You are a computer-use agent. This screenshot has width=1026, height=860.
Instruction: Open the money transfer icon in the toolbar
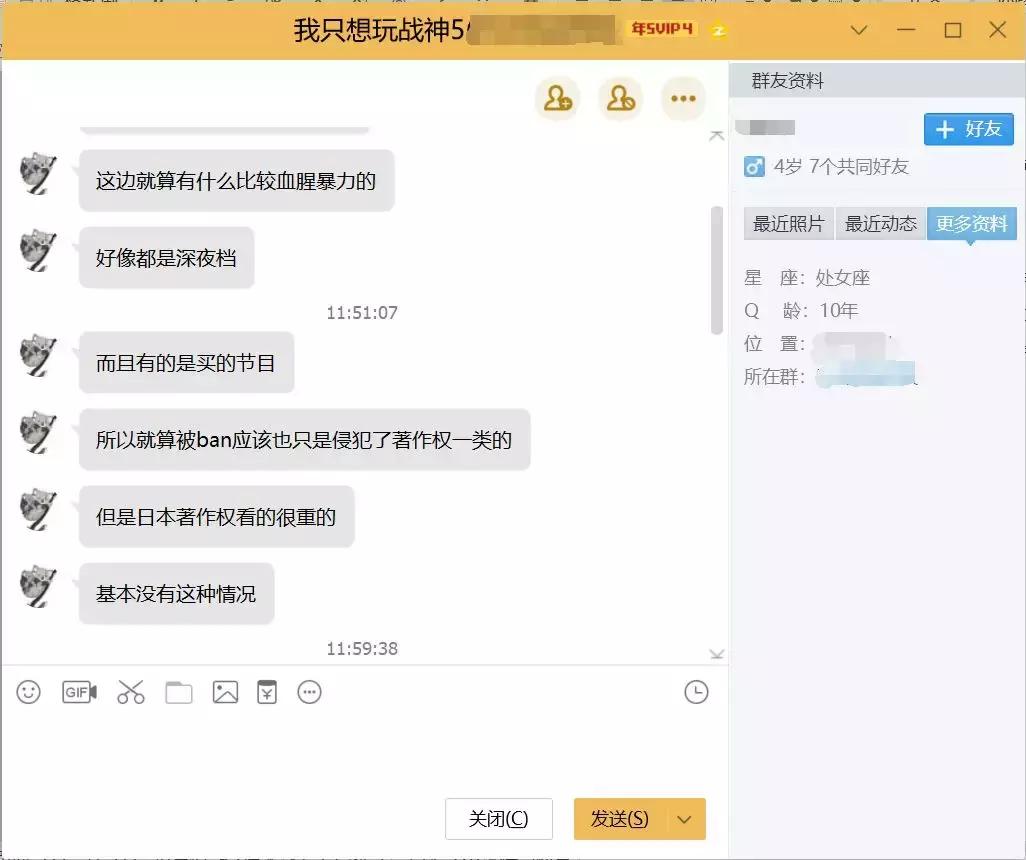click(266, 691)
